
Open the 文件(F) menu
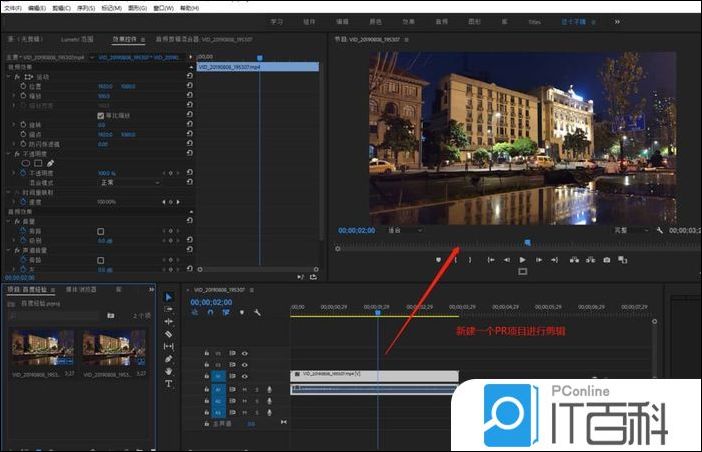pos(11,6)
